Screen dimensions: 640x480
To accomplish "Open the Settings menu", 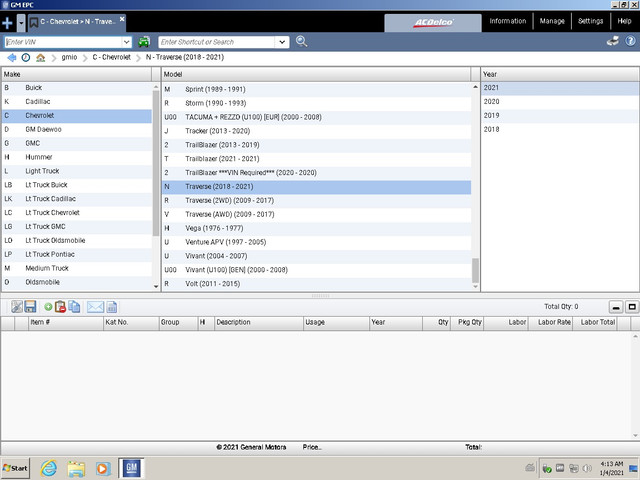I will click(590, 21).
